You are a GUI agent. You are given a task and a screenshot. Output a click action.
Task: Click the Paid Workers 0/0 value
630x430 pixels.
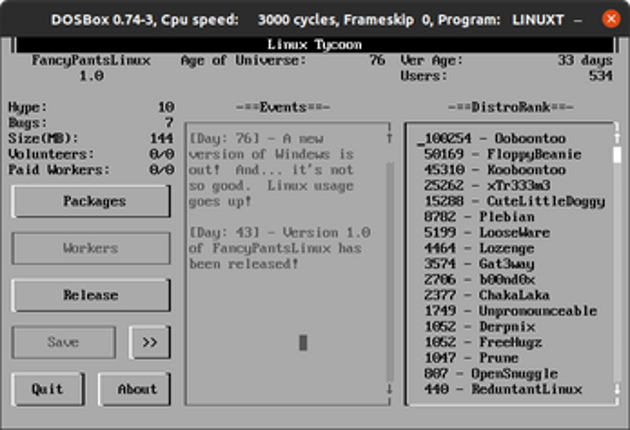pyautogui.click(x=162, y=170)
